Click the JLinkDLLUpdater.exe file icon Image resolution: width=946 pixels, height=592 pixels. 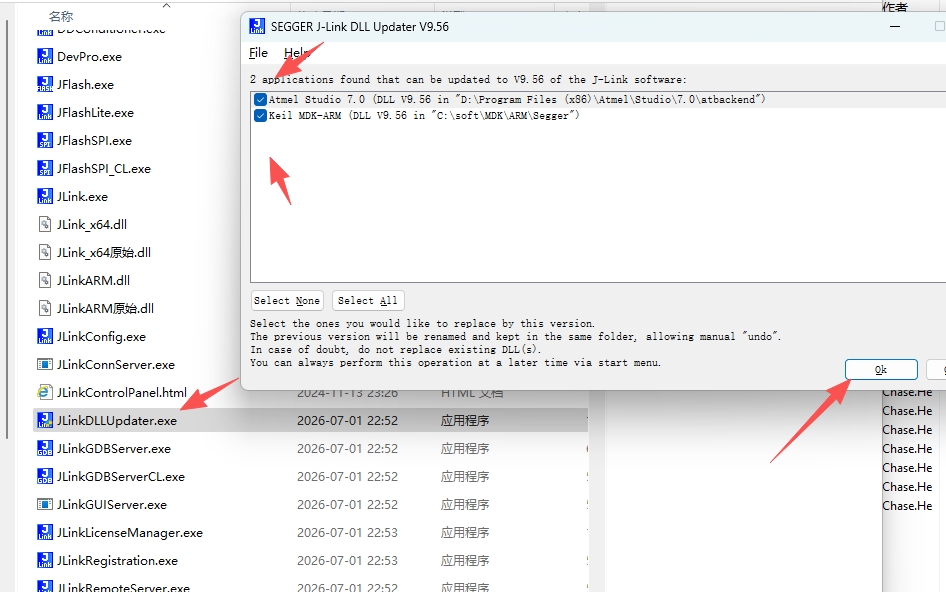(x=45, y=420)
